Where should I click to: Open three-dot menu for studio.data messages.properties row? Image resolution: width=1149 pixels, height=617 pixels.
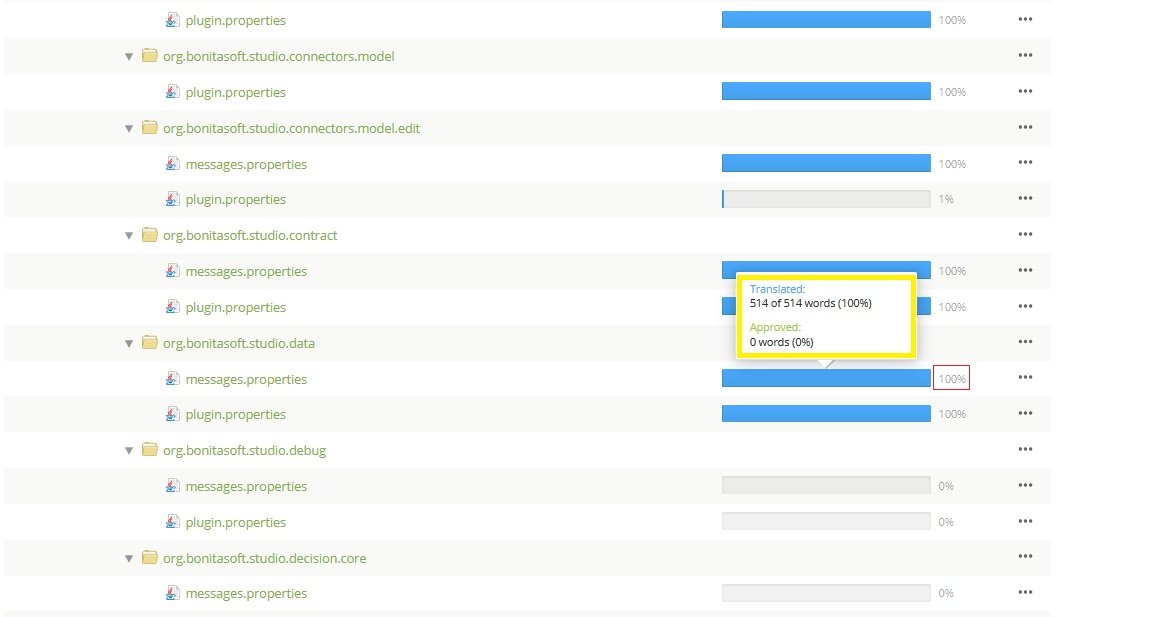(1025, 377)
